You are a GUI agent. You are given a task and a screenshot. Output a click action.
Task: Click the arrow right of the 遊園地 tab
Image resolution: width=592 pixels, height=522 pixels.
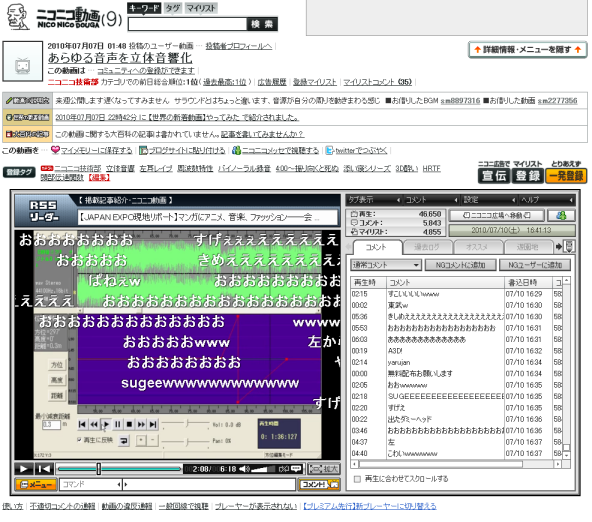tap(559, 247)
